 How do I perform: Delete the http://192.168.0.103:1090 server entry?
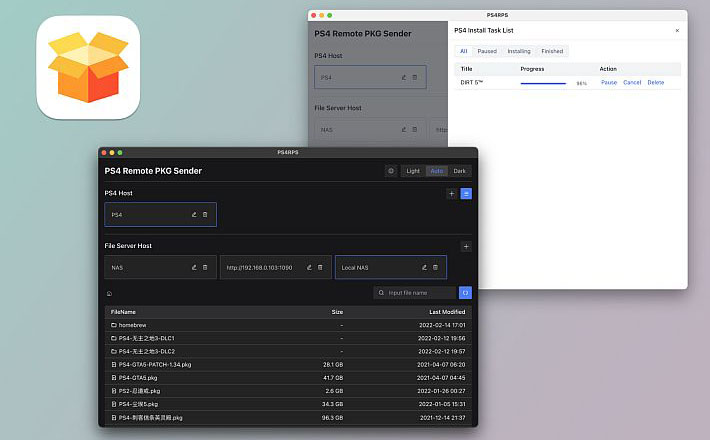click(320, 268)
